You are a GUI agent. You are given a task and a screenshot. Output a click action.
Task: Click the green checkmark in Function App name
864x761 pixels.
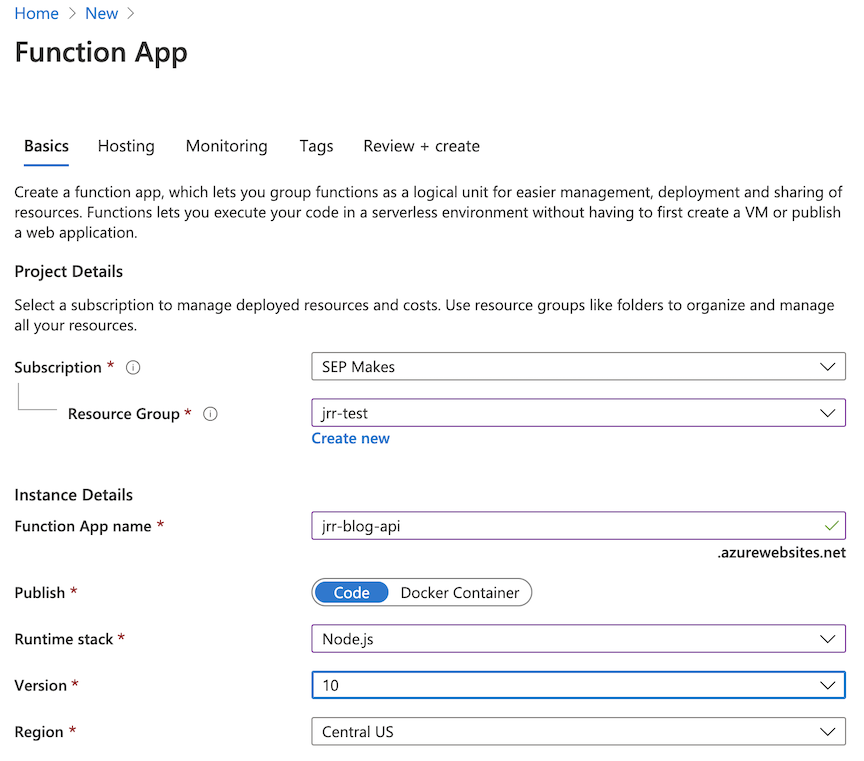click(831, 525)
